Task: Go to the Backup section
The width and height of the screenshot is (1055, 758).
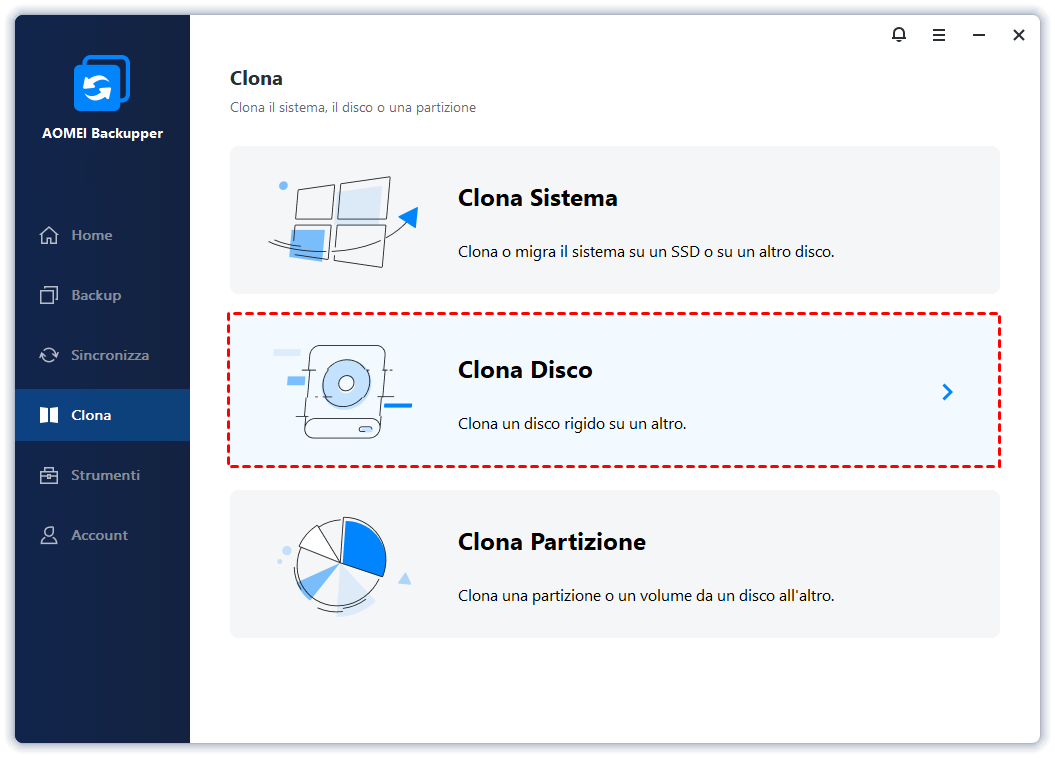Action: click(96, 295)
